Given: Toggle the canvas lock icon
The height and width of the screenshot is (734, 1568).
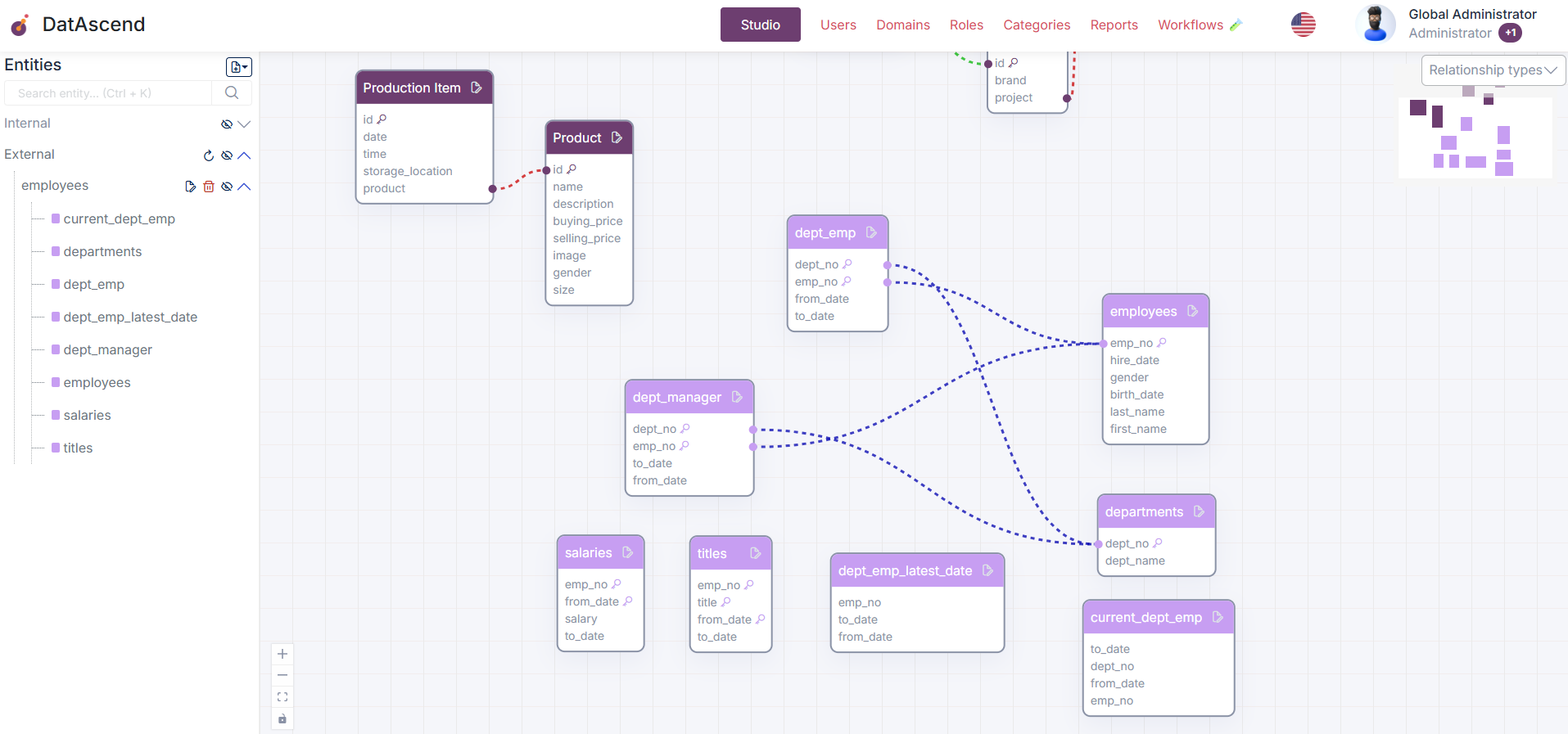Looking at the screenshot, I should point(282,718).
